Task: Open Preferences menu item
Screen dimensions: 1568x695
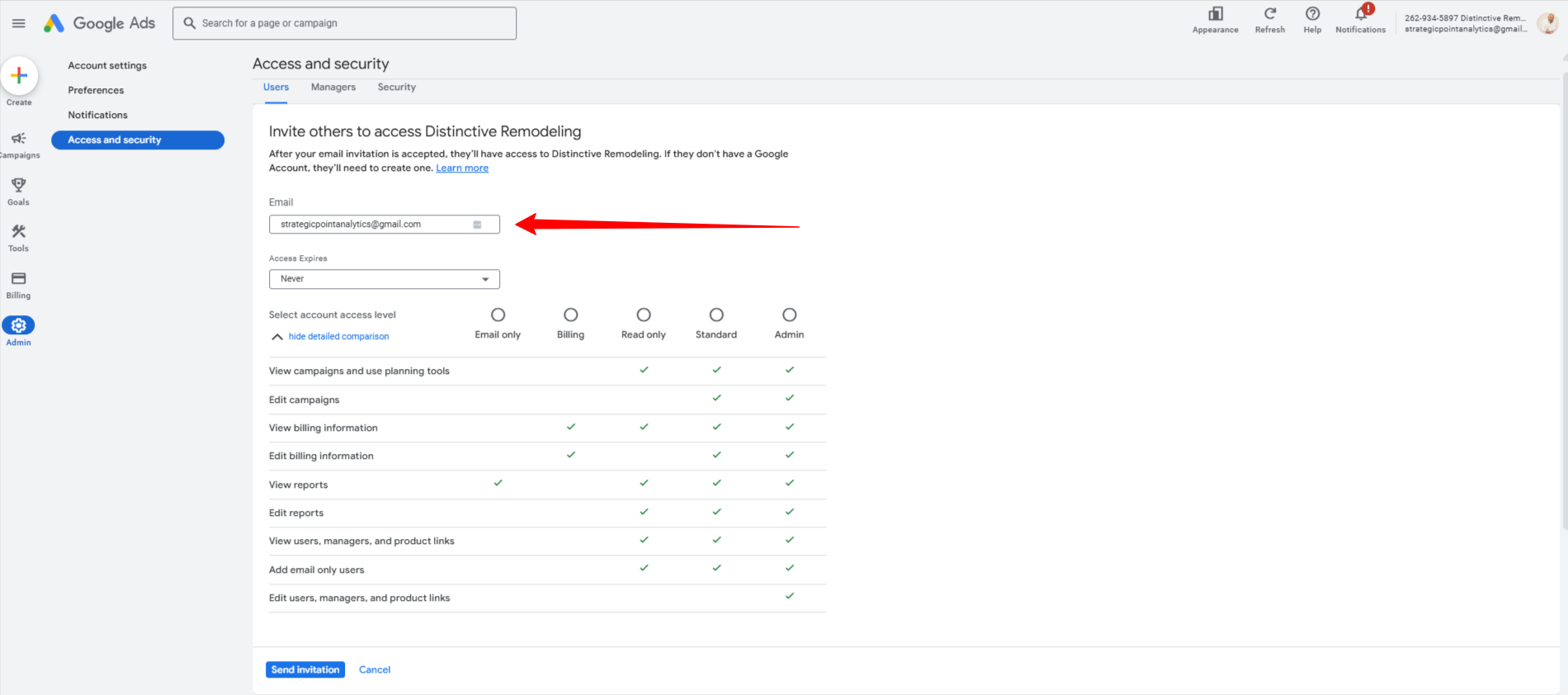Action: [96, 90]
